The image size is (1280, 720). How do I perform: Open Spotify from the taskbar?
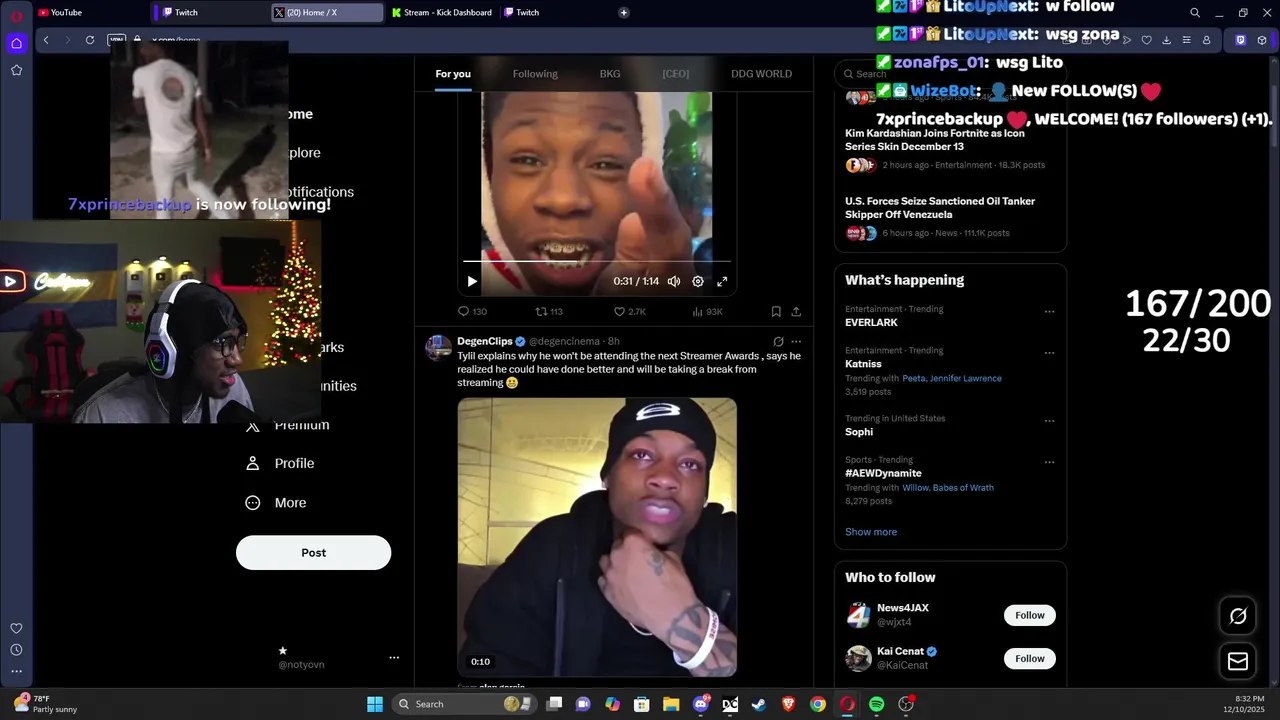click(x=877, y=704)
